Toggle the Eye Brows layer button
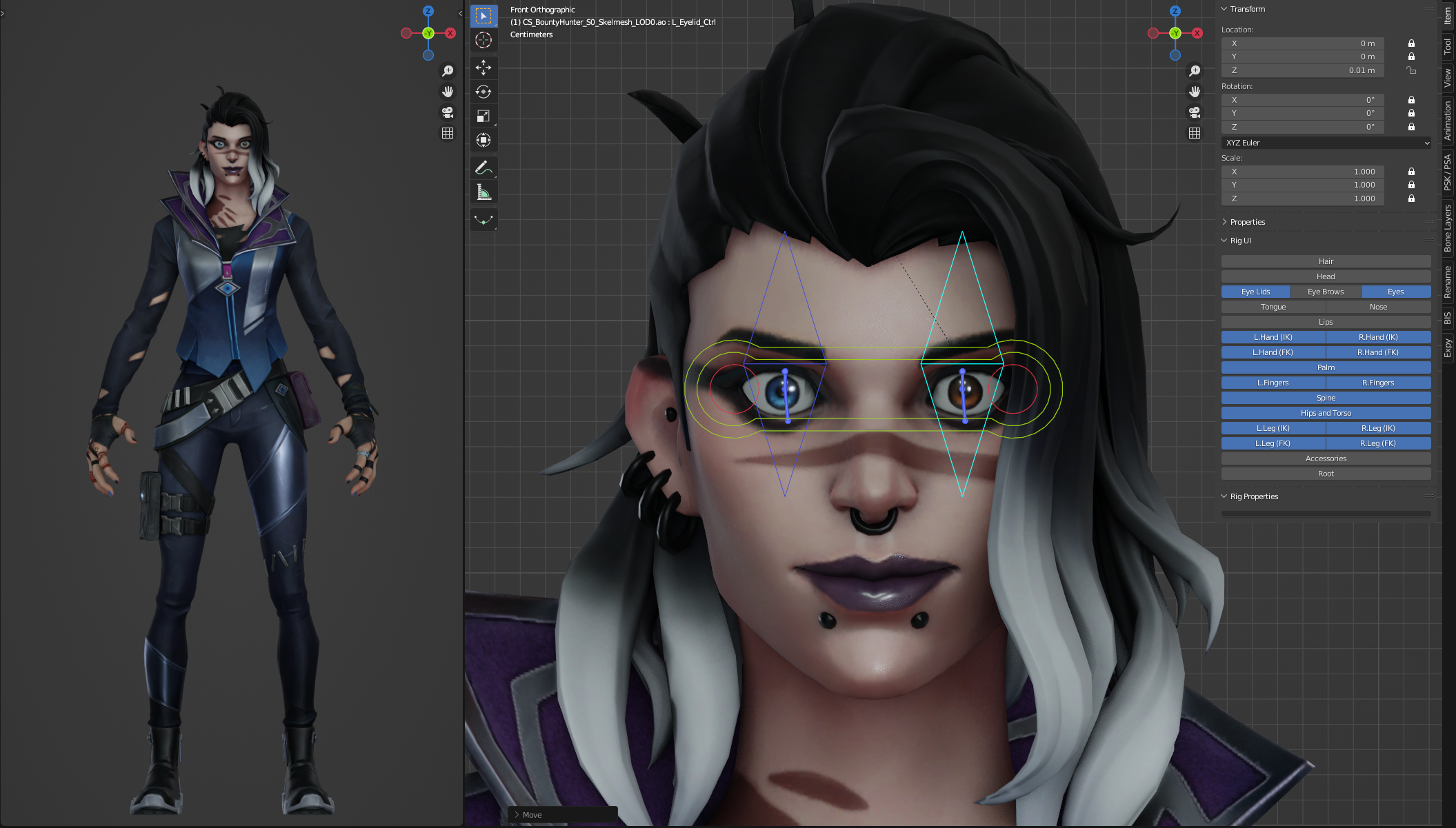This screenshot has height=828, width=1456. 1326,292
